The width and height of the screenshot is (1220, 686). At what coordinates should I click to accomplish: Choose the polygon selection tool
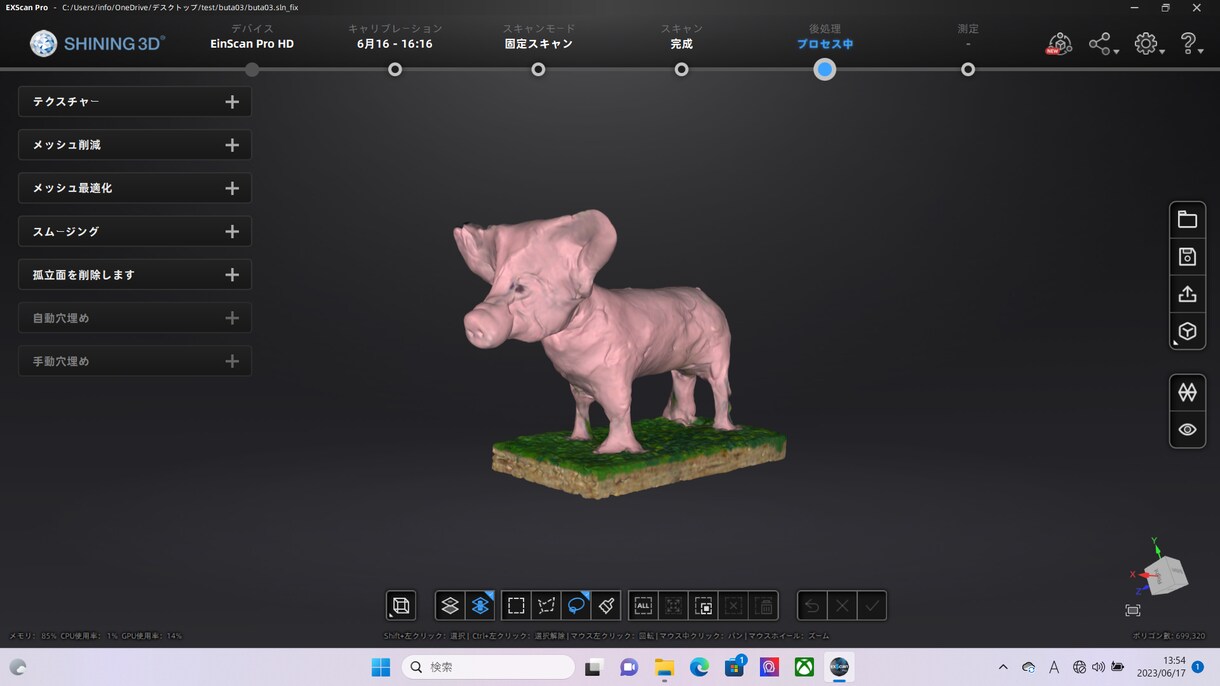[546, 605]
